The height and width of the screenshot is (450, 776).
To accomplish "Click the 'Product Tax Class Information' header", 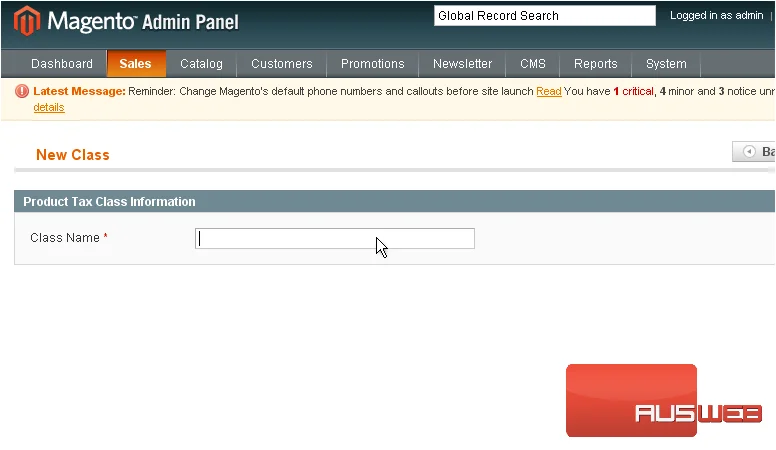I will pos(109,201).
